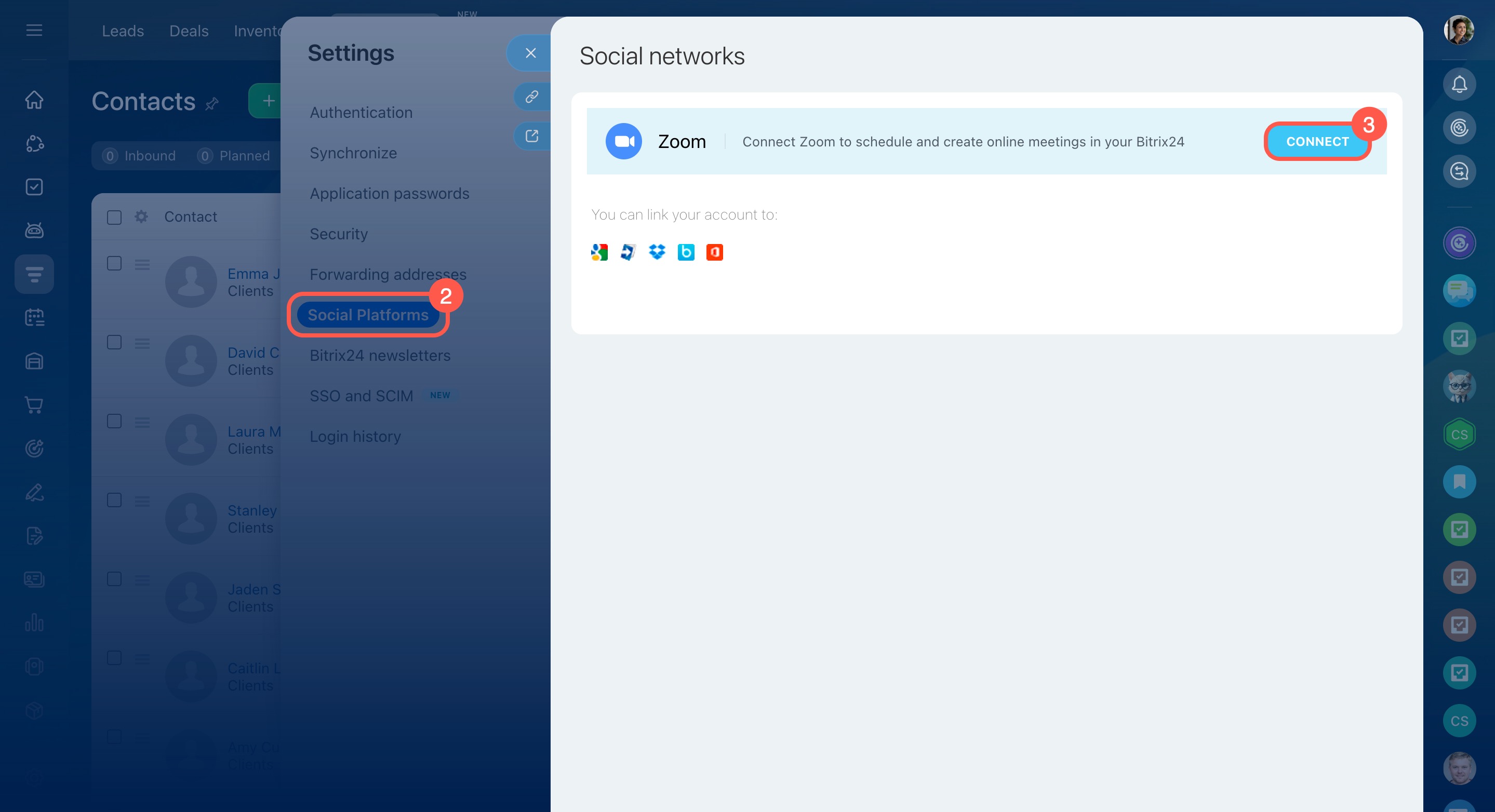Link your Office 365 account icon

[x=714, y=252]
